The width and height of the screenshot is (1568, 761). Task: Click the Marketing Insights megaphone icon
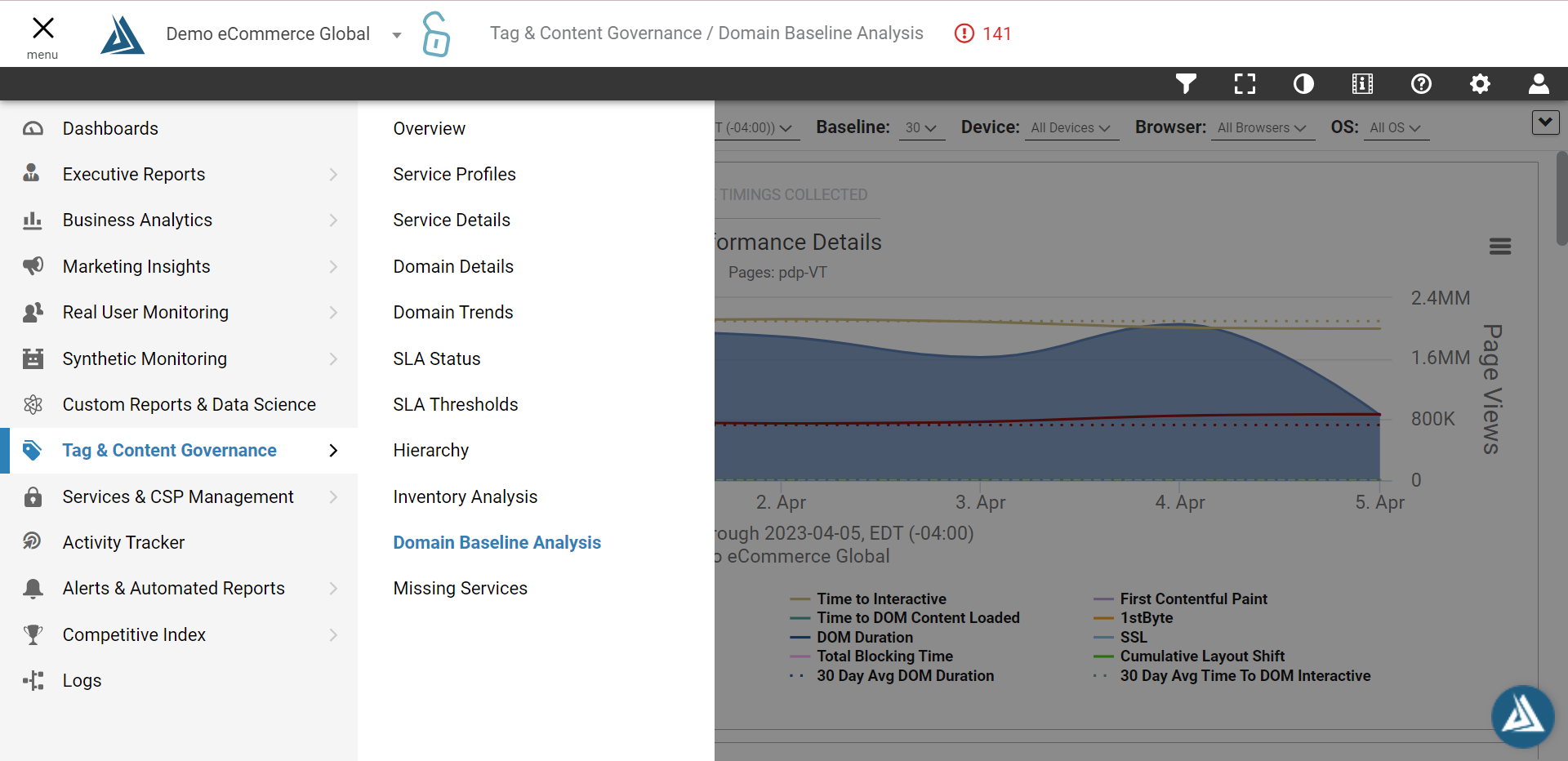pos(33,265)
